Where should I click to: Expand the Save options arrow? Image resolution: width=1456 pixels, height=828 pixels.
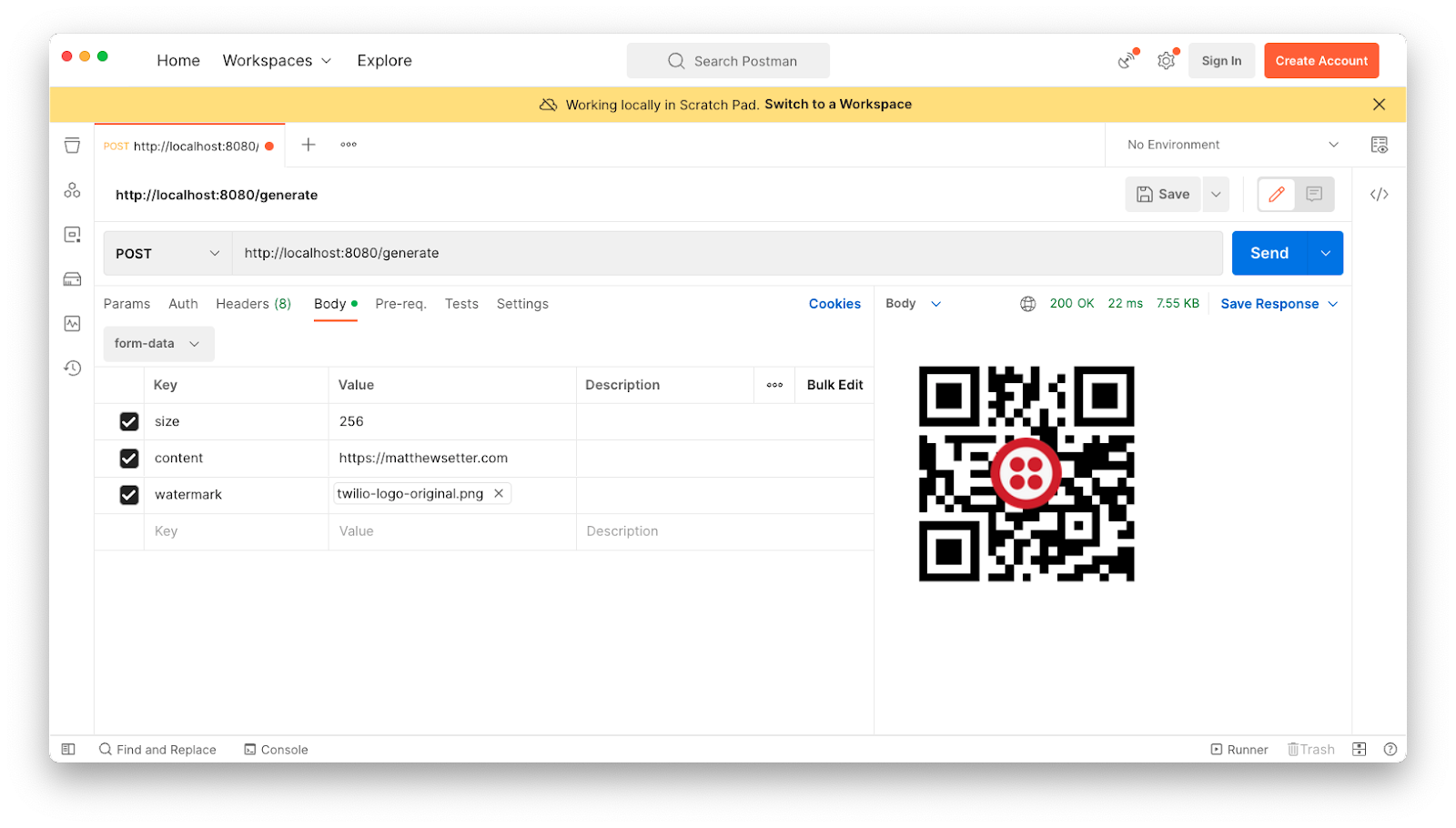pos(1216,194)
